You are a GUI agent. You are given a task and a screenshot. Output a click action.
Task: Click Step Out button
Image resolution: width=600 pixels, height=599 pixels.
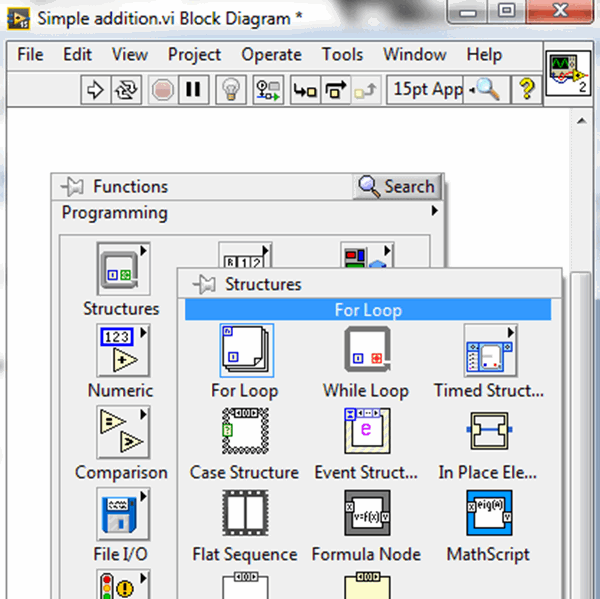tap(366, 90)
